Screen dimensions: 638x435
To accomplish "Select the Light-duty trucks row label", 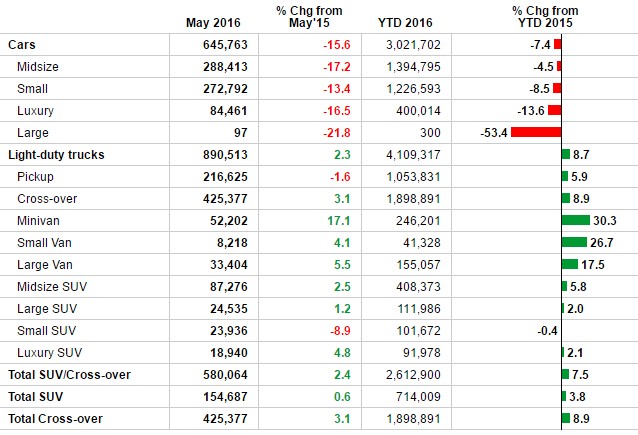I will [x=56, y=155].
